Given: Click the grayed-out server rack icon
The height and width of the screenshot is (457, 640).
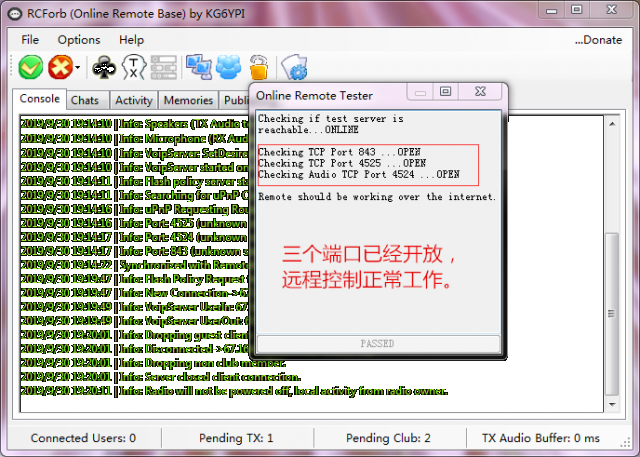Looking at the screenshot, I should (x=164, y=67).
